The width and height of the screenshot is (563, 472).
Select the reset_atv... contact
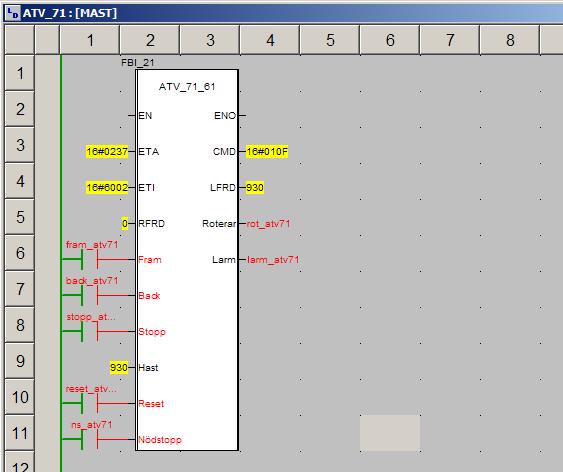tap(90, 403)
